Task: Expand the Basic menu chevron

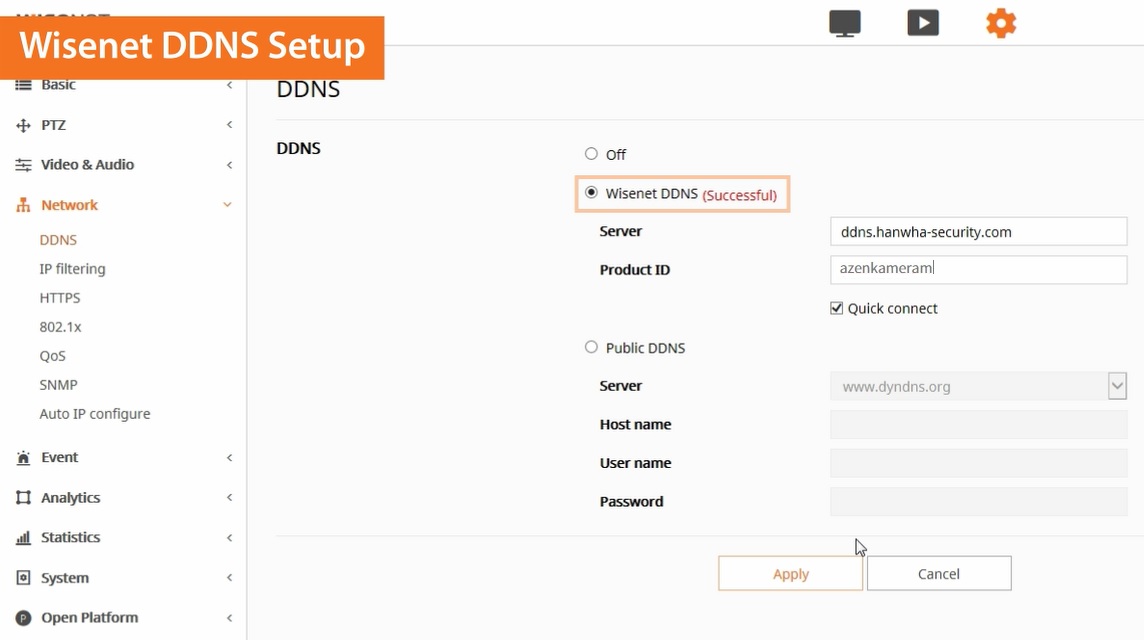Action: tap(229, 85)
